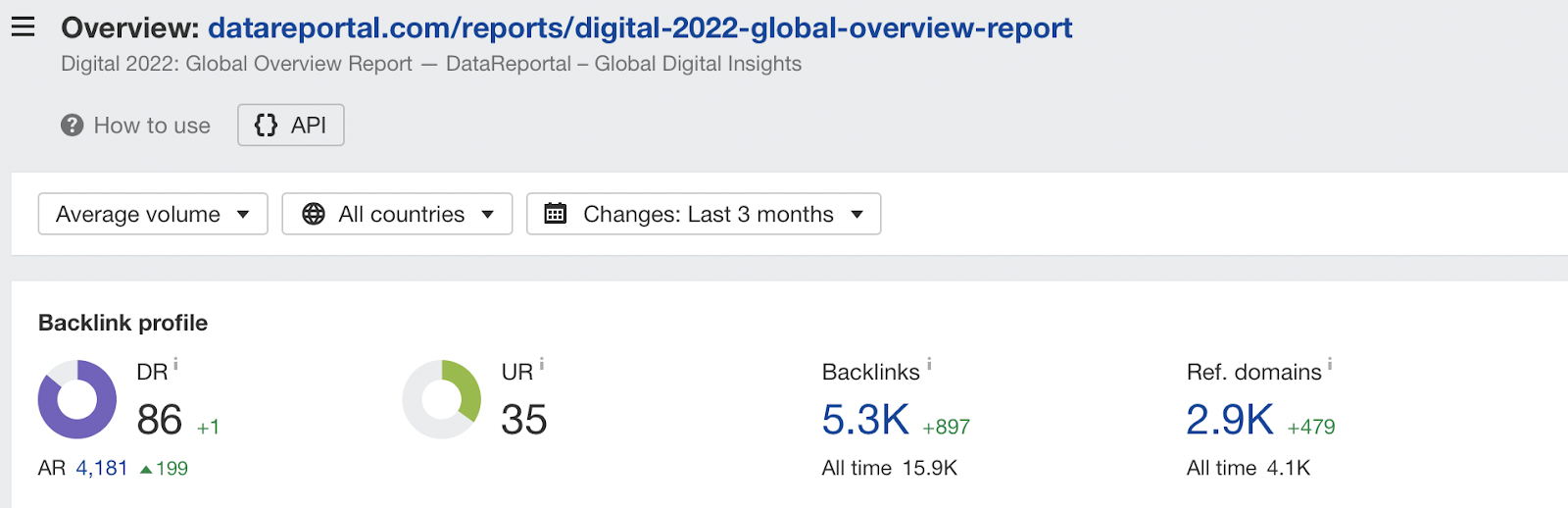Open the API button
Screen dimensions: 1568x508
pyautogui.click(x=291, y=125)
